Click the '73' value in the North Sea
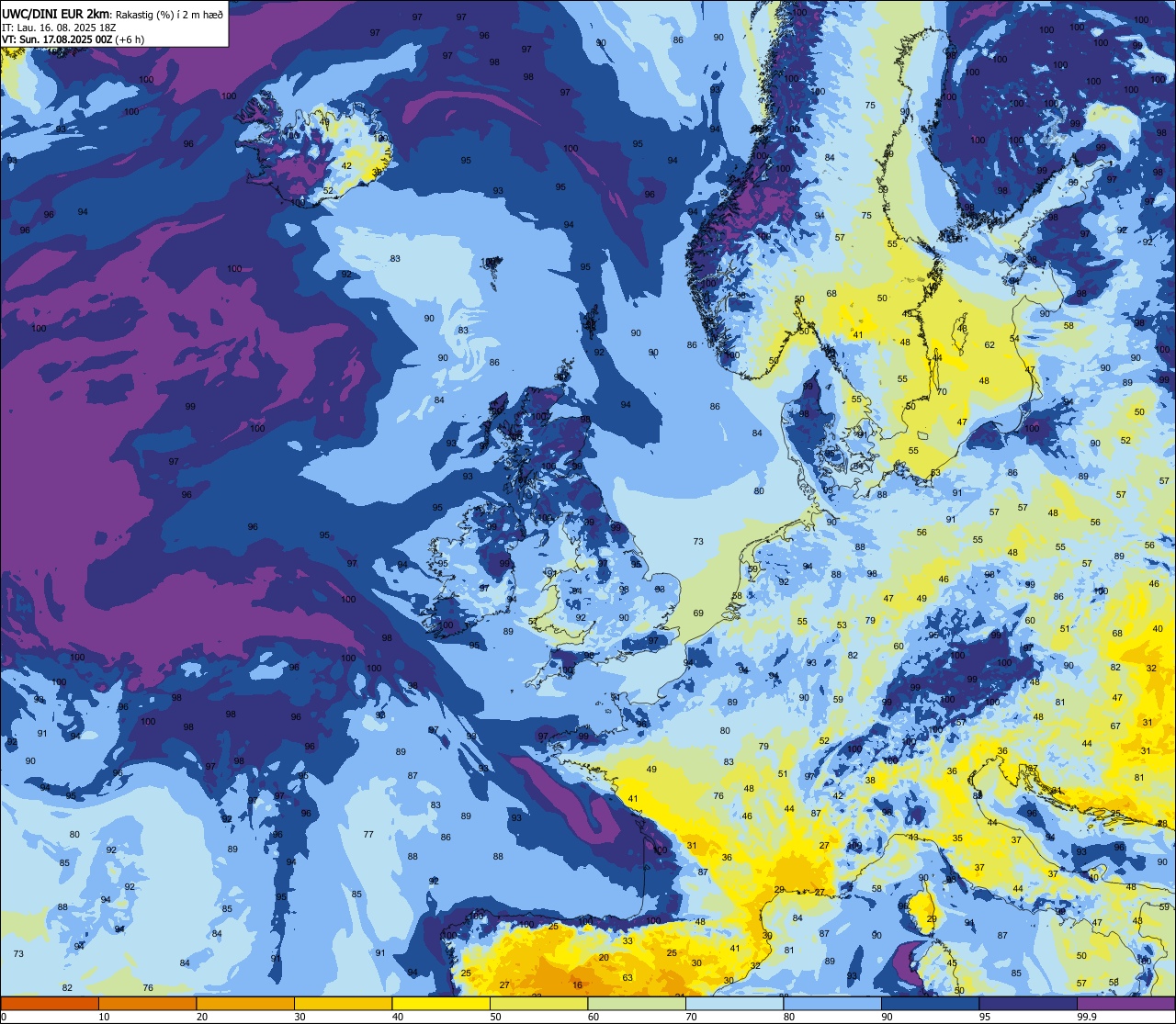Viewport: 1176px width, 1024px height. coord(698,542)
